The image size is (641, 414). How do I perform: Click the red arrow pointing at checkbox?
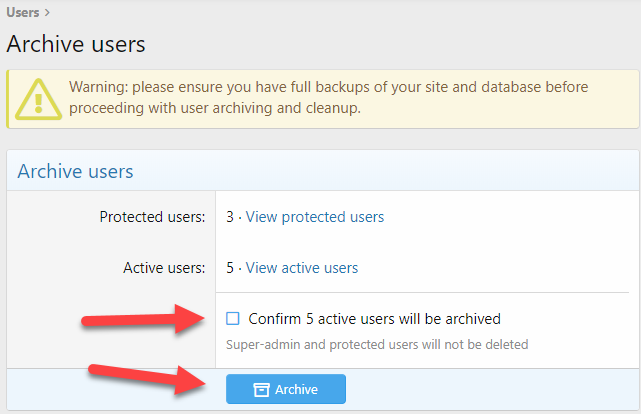click(143, 319)
